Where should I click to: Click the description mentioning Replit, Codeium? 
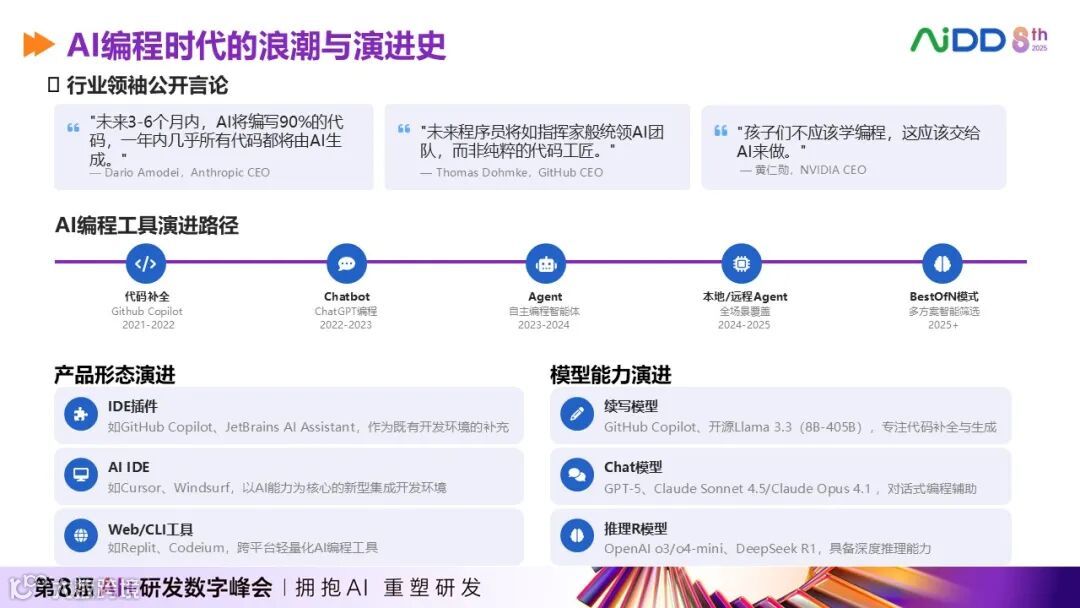point(242,547)
